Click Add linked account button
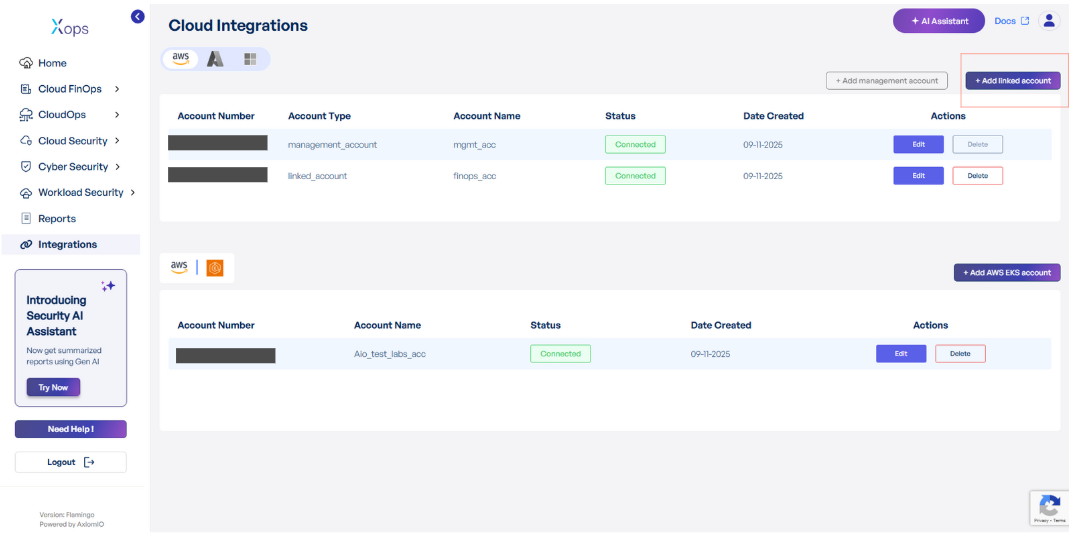This screenshot has width=1069, height=540. pos(1012,81)
